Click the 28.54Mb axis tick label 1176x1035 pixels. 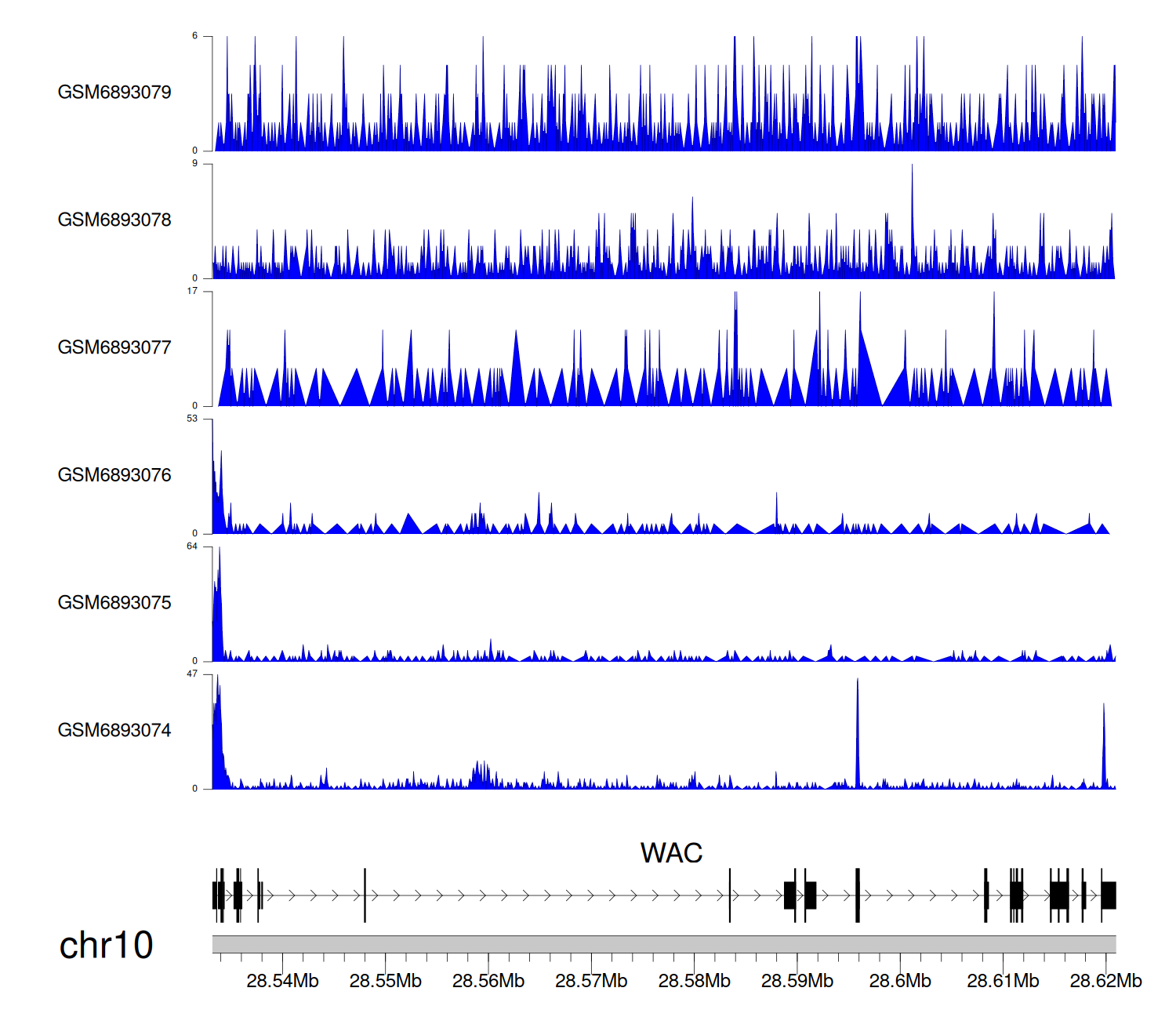(282, 981)
